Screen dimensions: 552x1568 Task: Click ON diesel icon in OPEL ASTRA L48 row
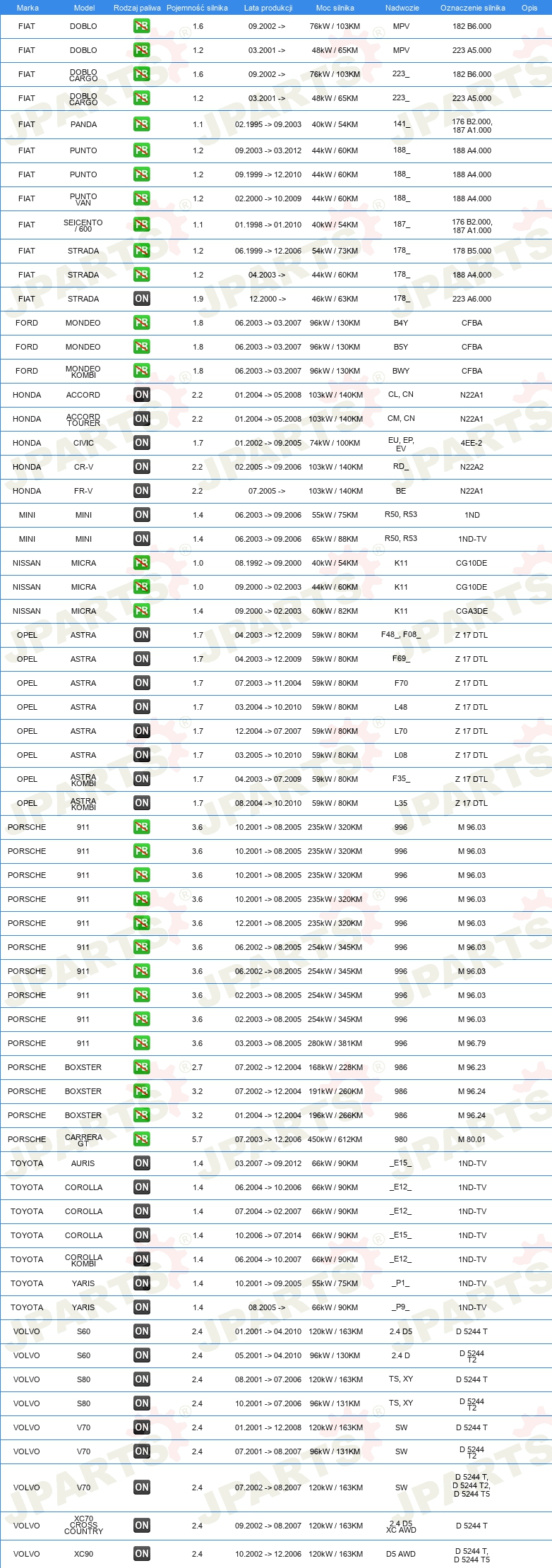(141, 707)
